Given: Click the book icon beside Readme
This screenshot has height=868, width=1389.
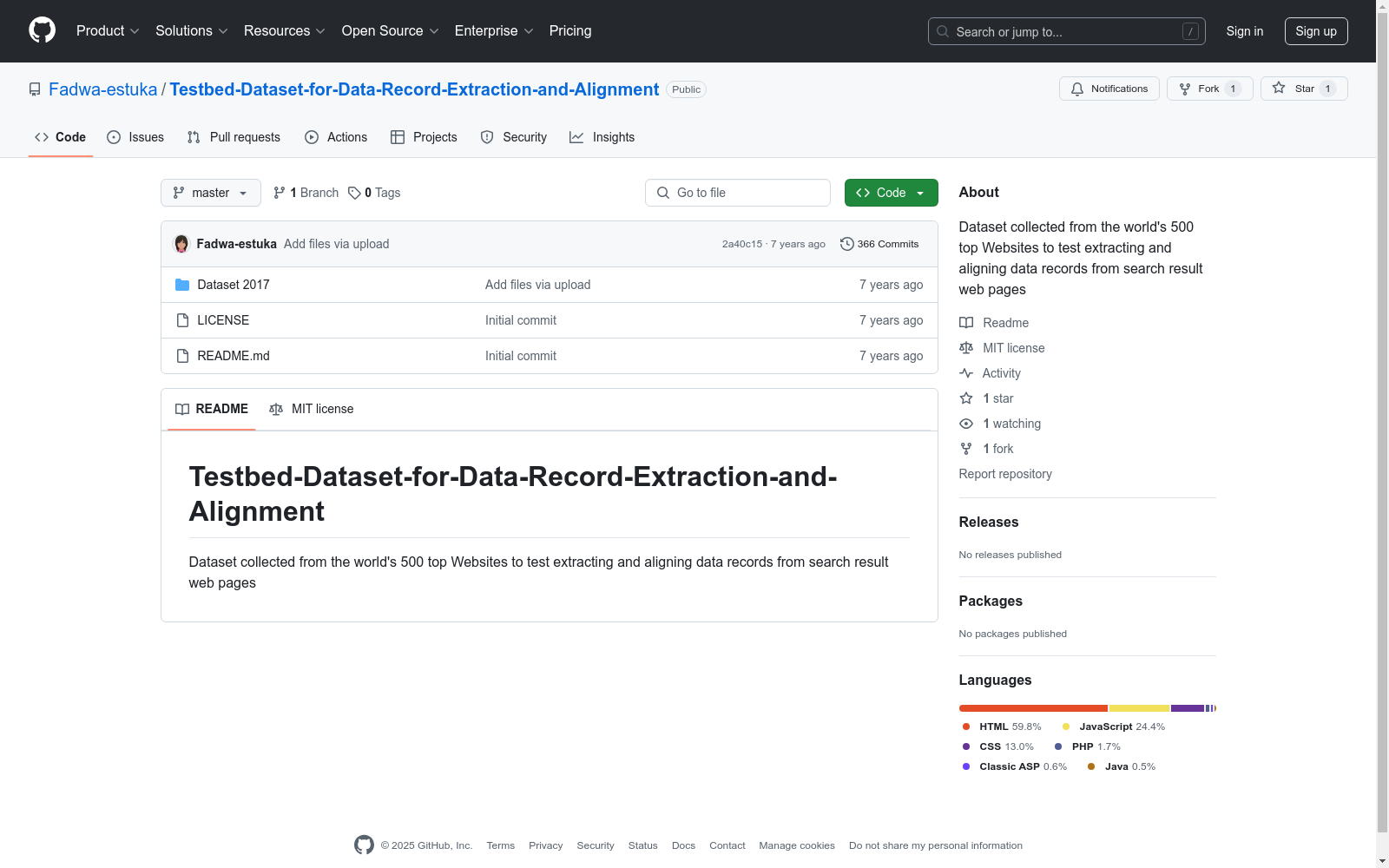Looking at the screenshot, I should (x=966, y=323).
